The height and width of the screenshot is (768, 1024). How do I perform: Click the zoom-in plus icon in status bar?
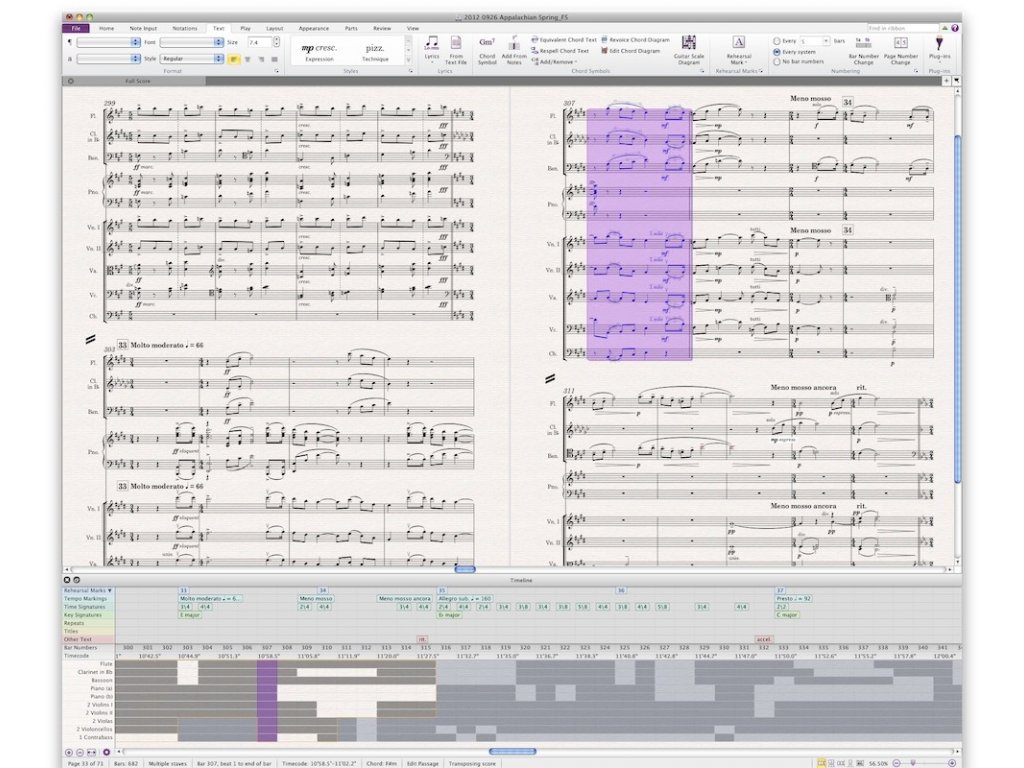(x=952, y=763)
